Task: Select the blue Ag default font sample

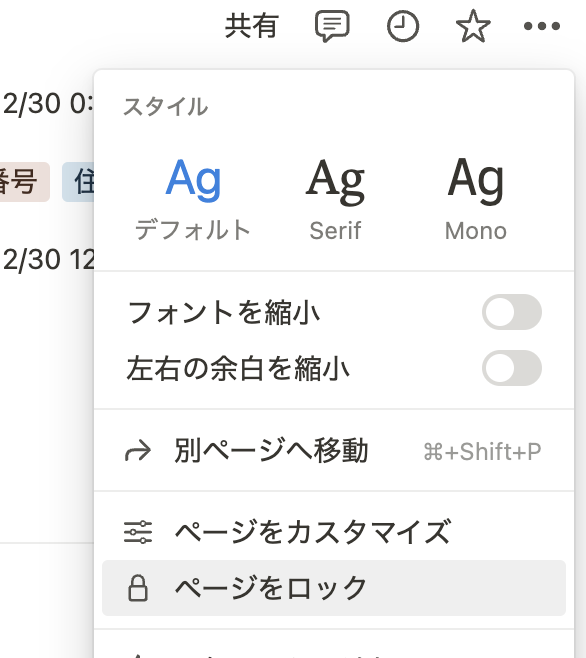Action: [193, 179]
